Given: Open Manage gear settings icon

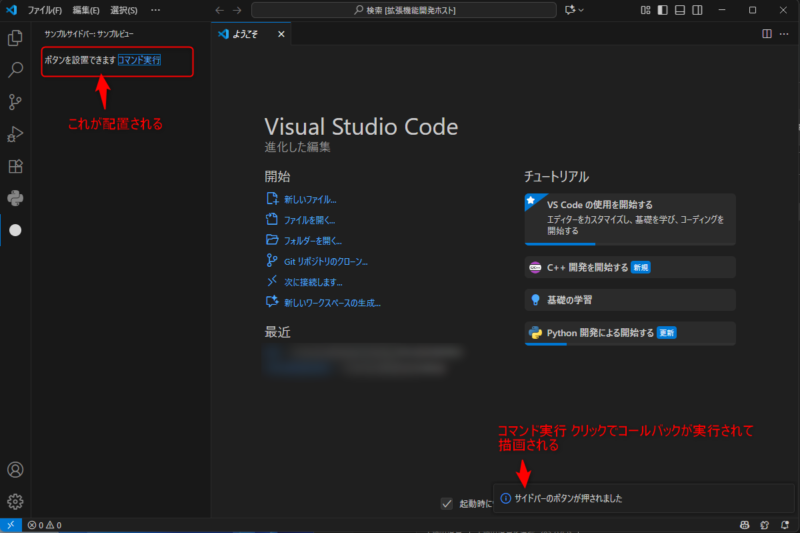Looking at the screenshot, I should tap(15, 501).
